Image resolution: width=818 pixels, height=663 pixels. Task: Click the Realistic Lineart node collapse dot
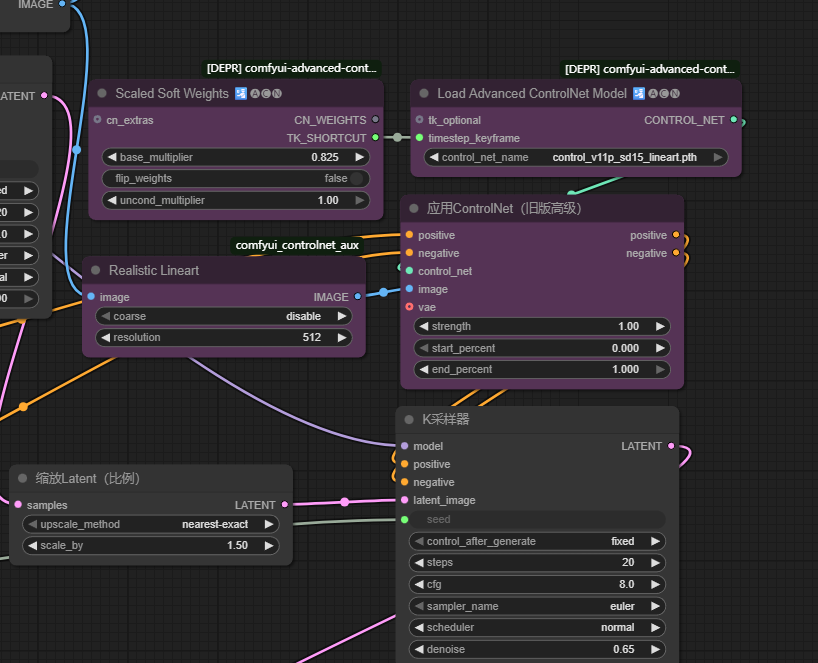click(x=96, y=270)
